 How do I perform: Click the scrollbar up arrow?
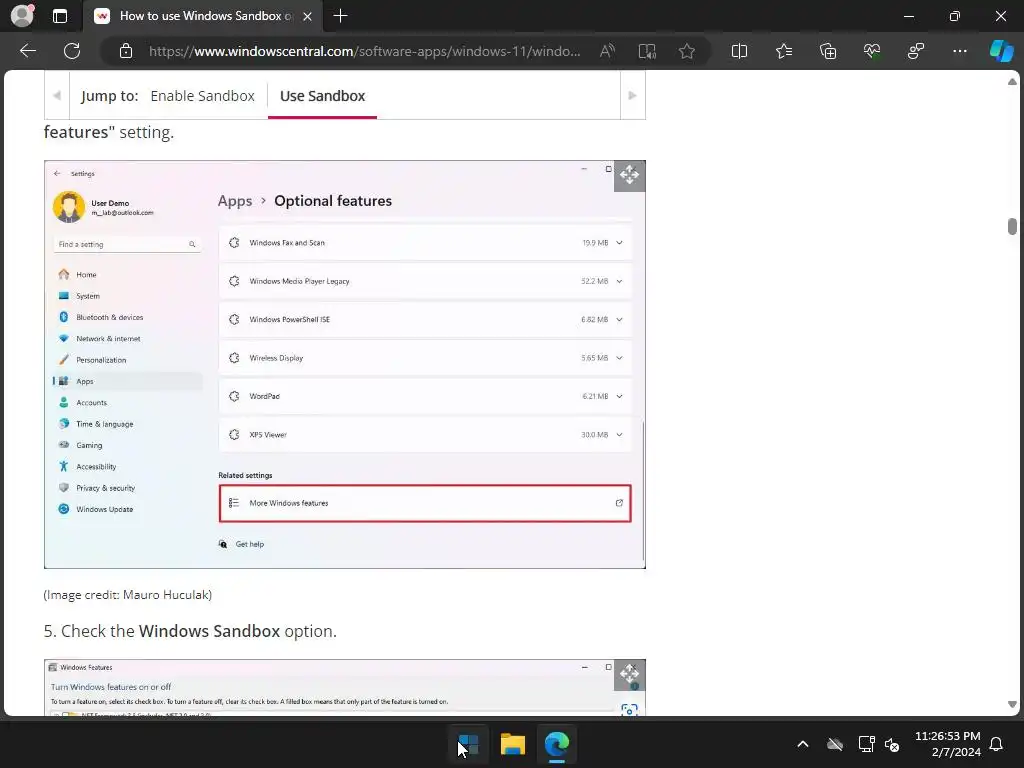pos(1012,82)
